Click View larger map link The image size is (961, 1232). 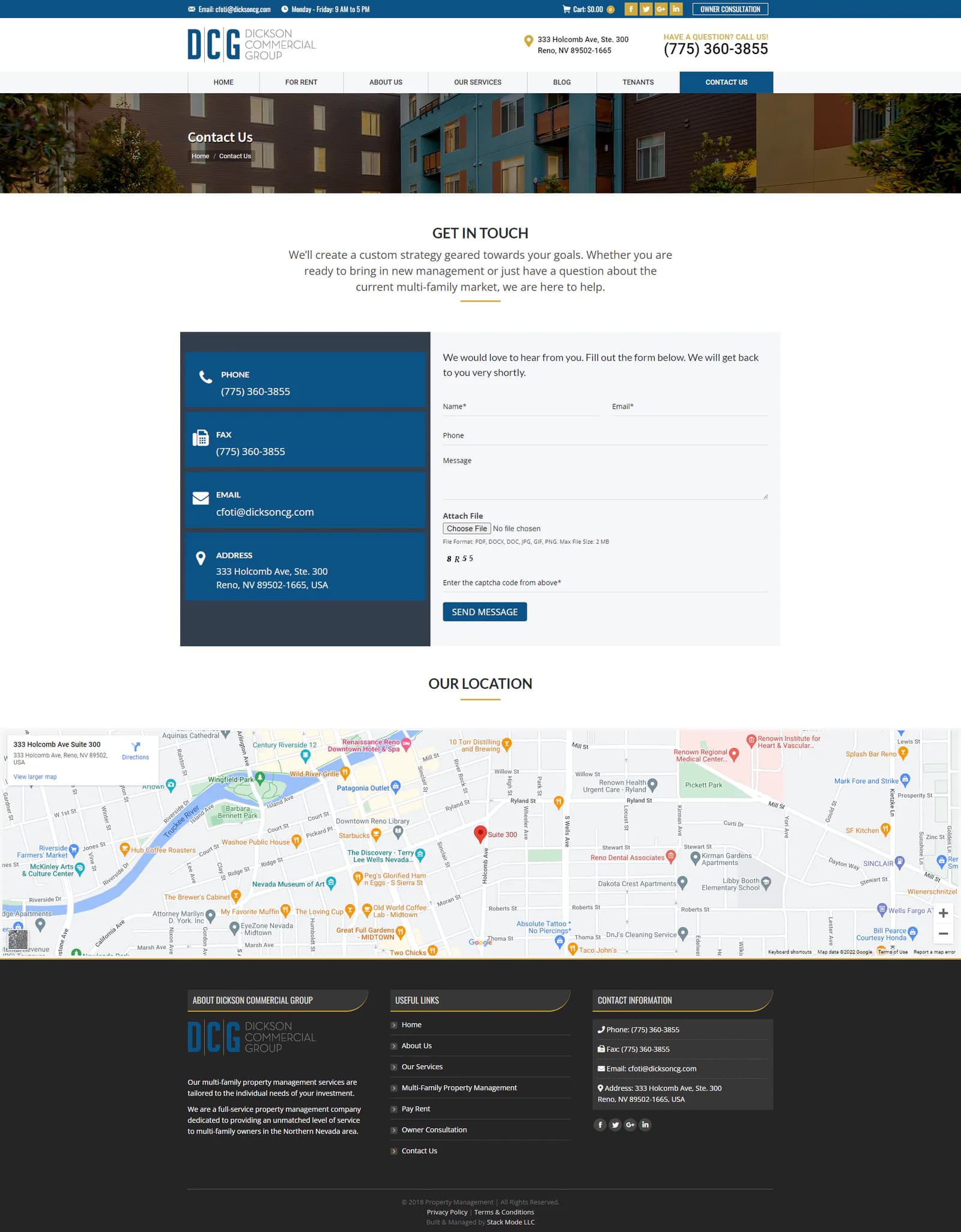tap(35, 777)
